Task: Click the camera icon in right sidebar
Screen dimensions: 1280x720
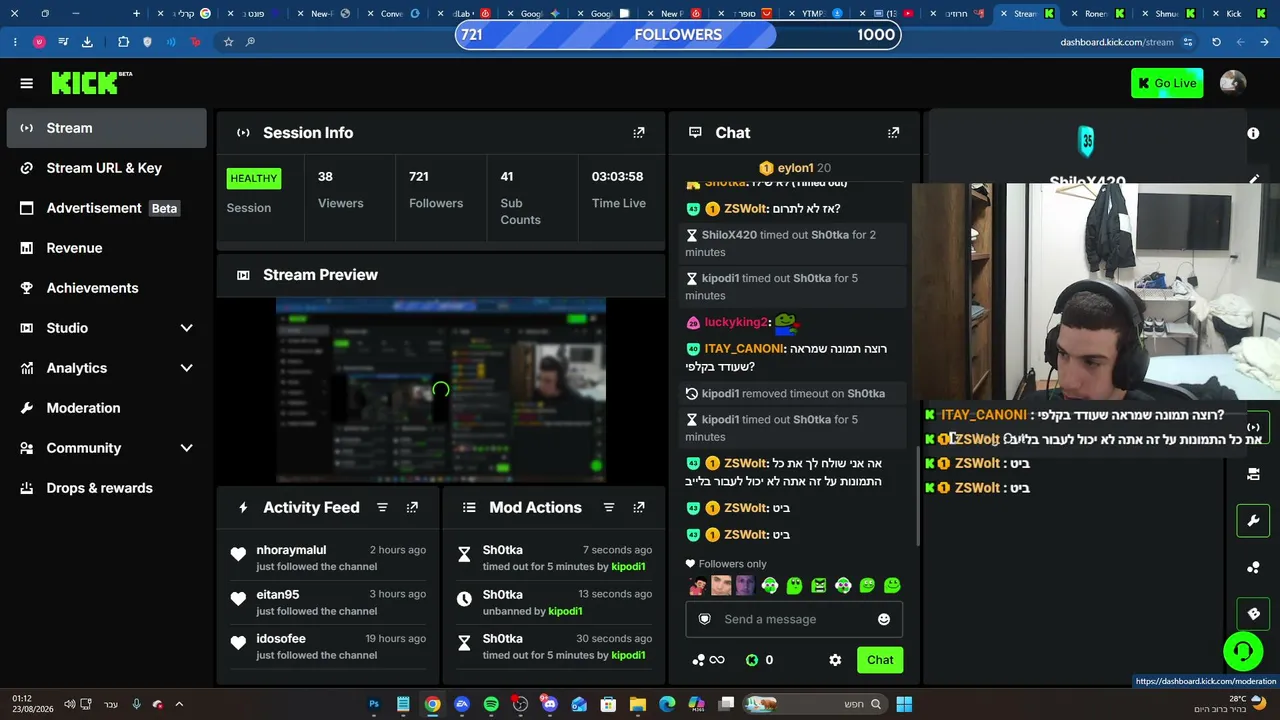Action: [x=1253, y=474]
